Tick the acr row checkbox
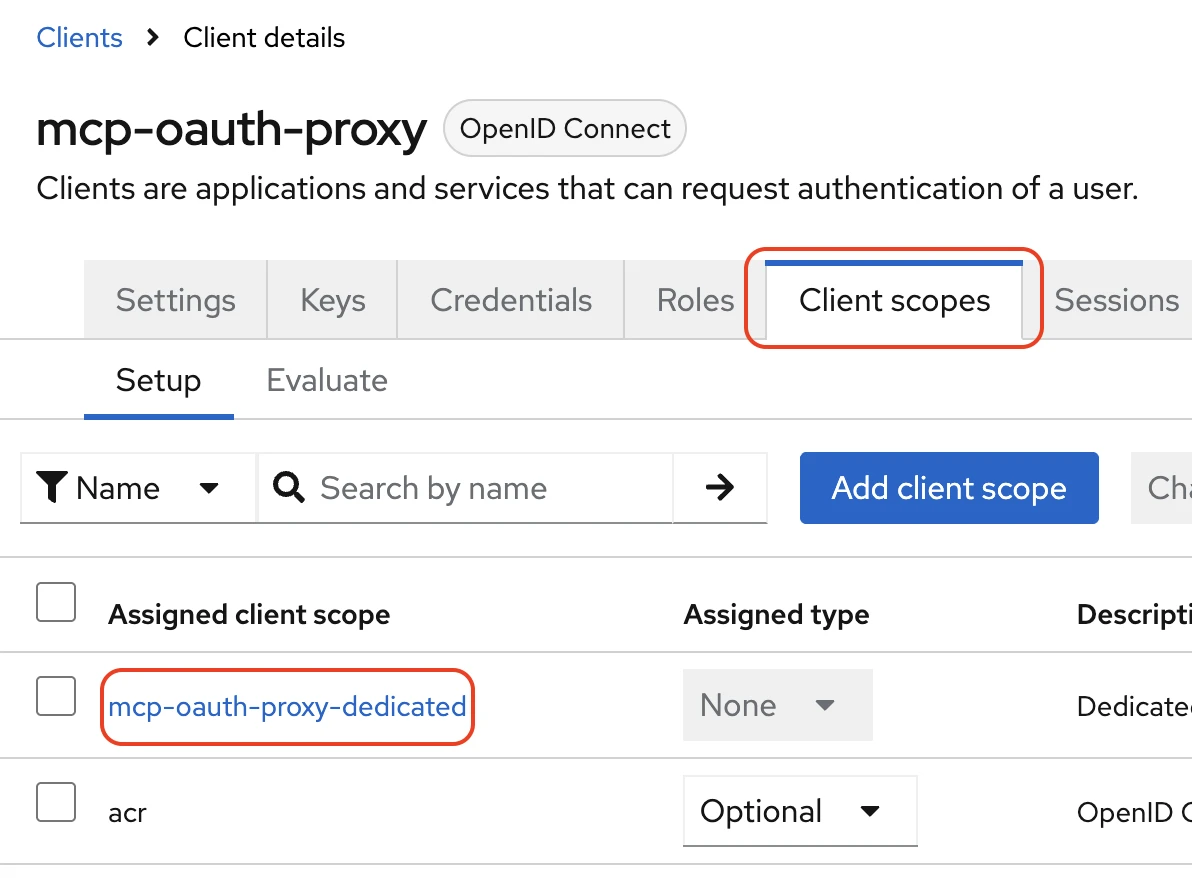Viewport: 1192px width, 878px height. tap(56, 802)
